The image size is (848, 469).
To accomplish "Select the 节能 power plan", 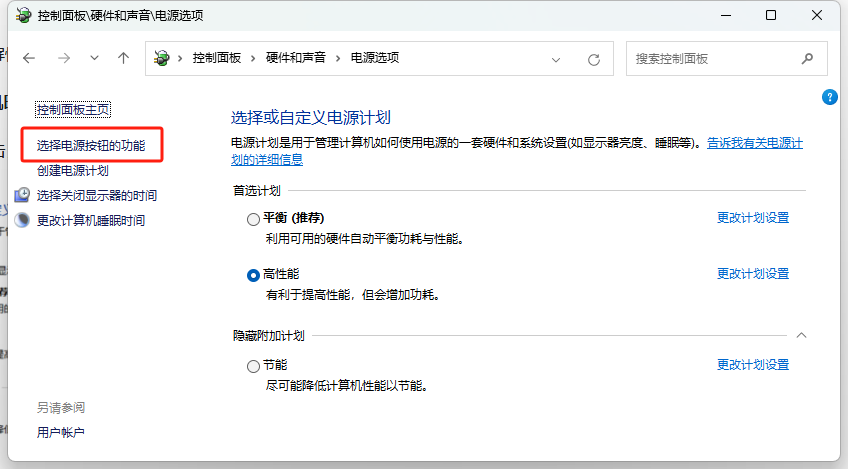I will [253, 366].
